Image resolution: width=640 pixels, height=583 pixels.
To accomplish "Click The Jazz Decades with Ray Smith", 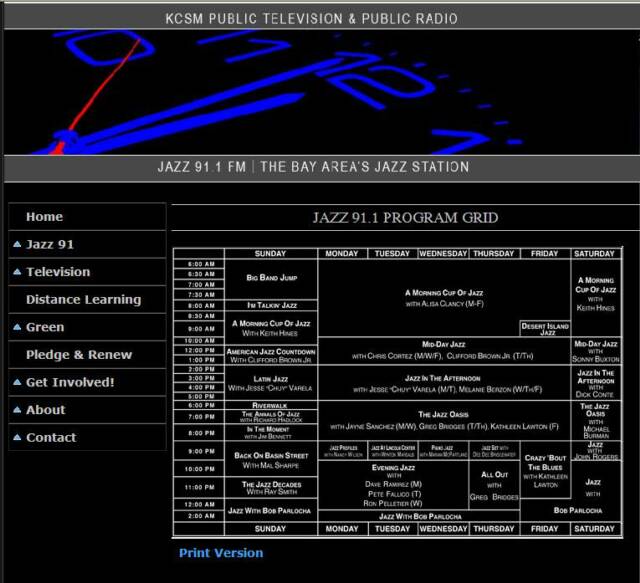I will (x=271, y=487).
